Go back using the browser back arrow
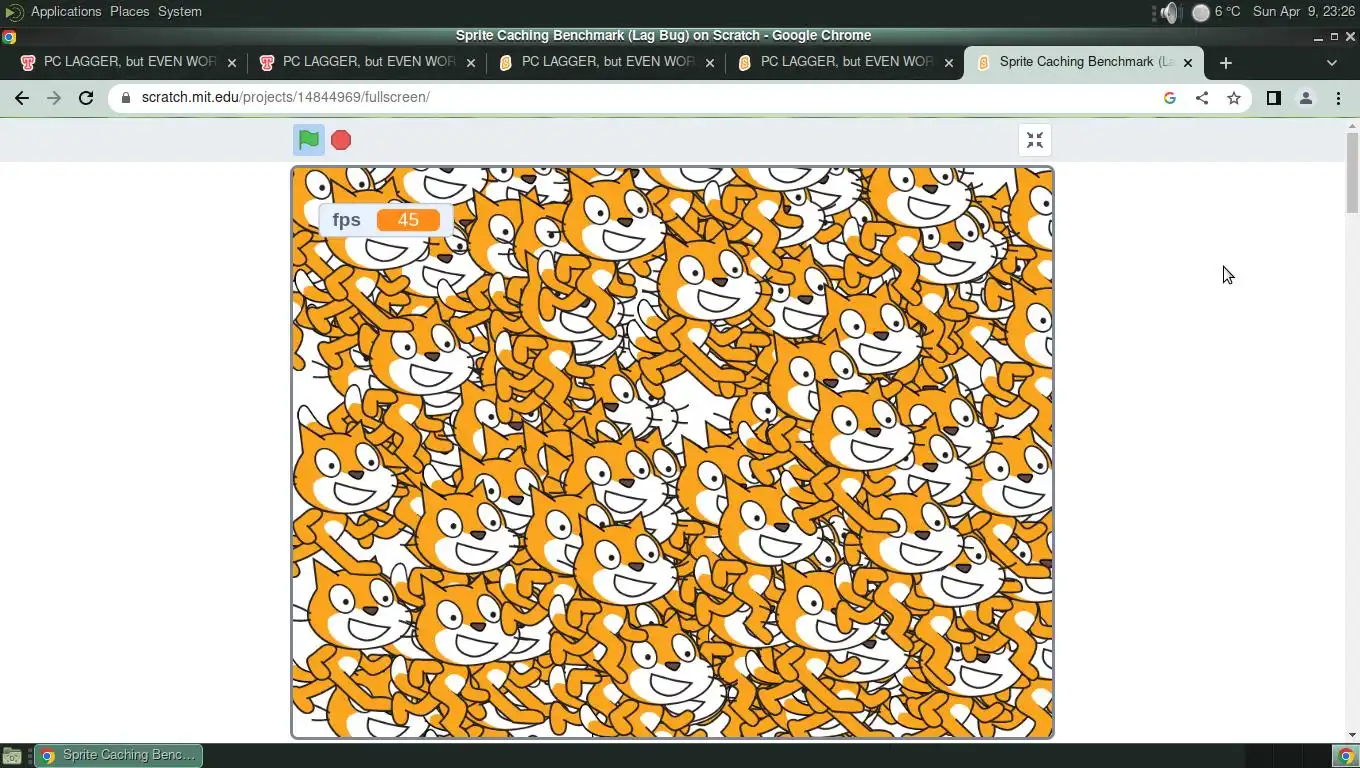 22,98
